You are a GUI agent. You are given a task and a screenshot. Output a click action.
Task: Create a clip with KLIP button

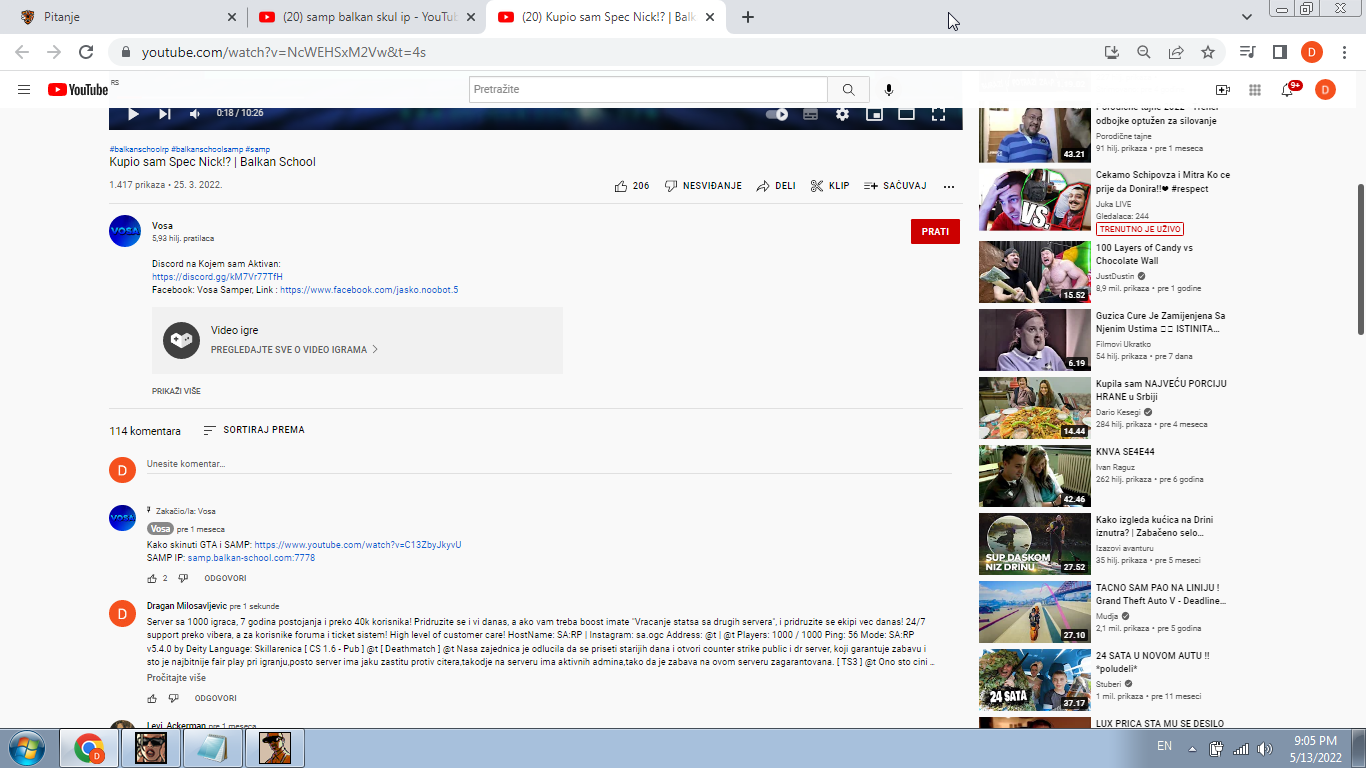coord(830,186)
